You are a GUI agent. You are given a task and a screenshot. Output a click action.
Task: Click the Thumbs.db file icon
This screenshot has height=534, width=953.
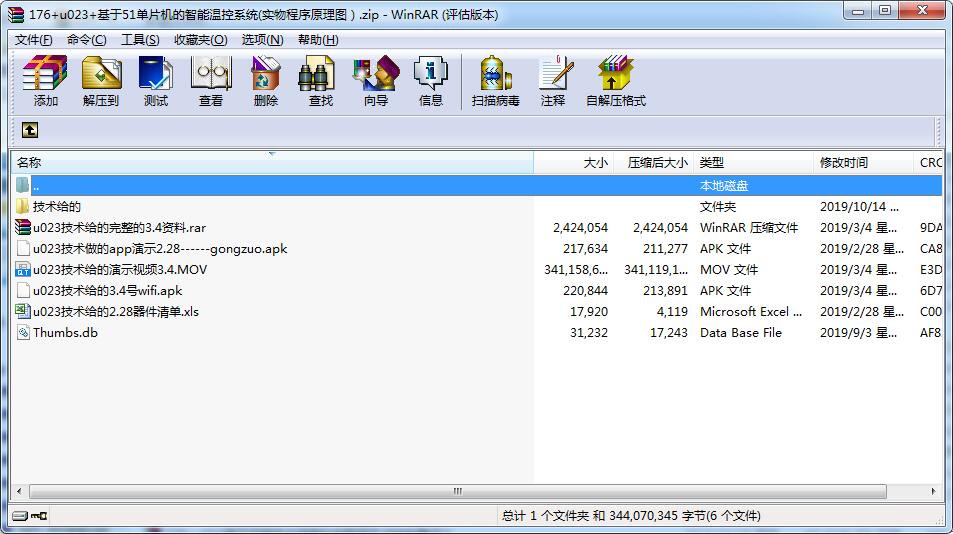tap(22, 332)
